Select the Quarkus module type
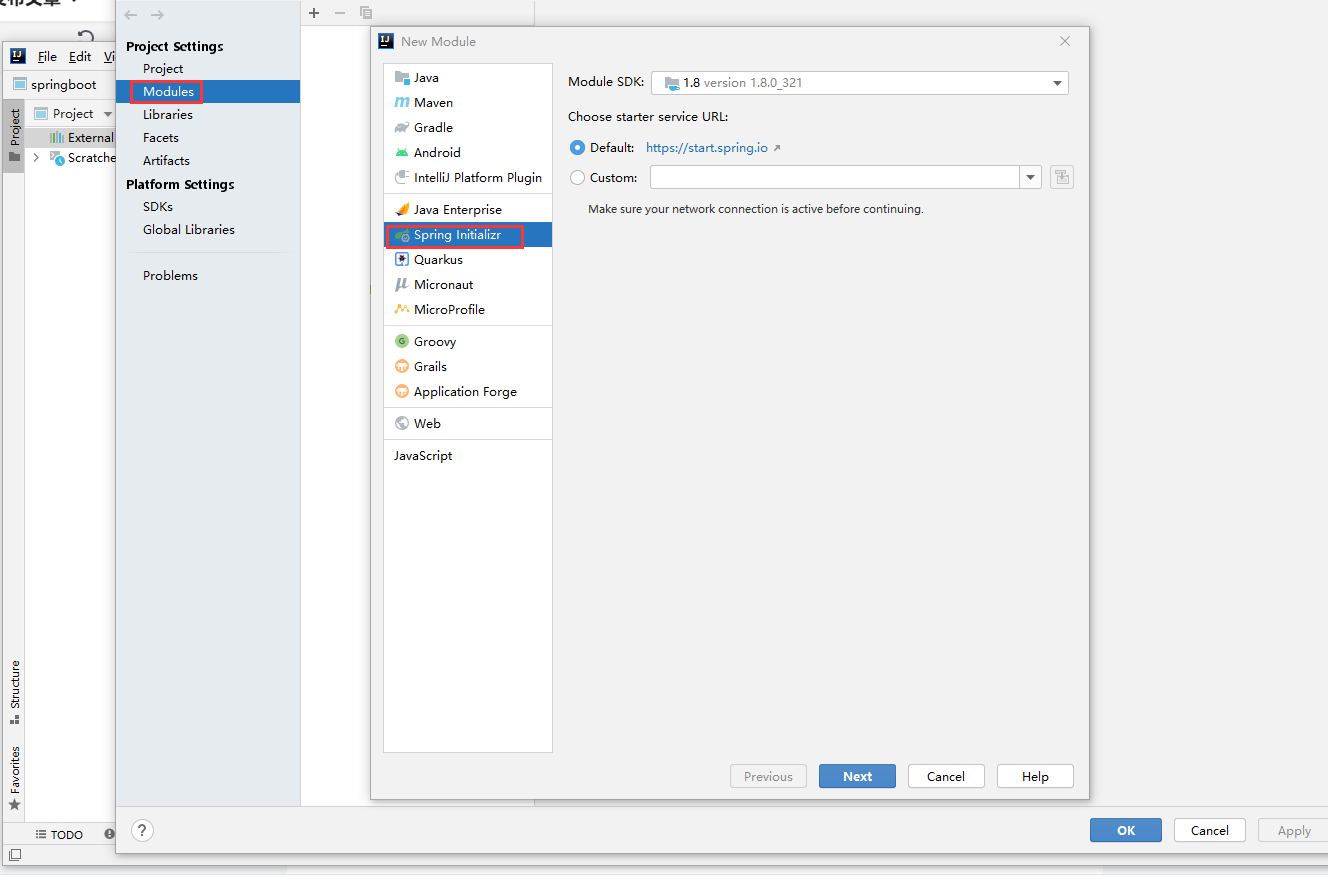The image size is (1328, 884). click(x=467, y=260)
